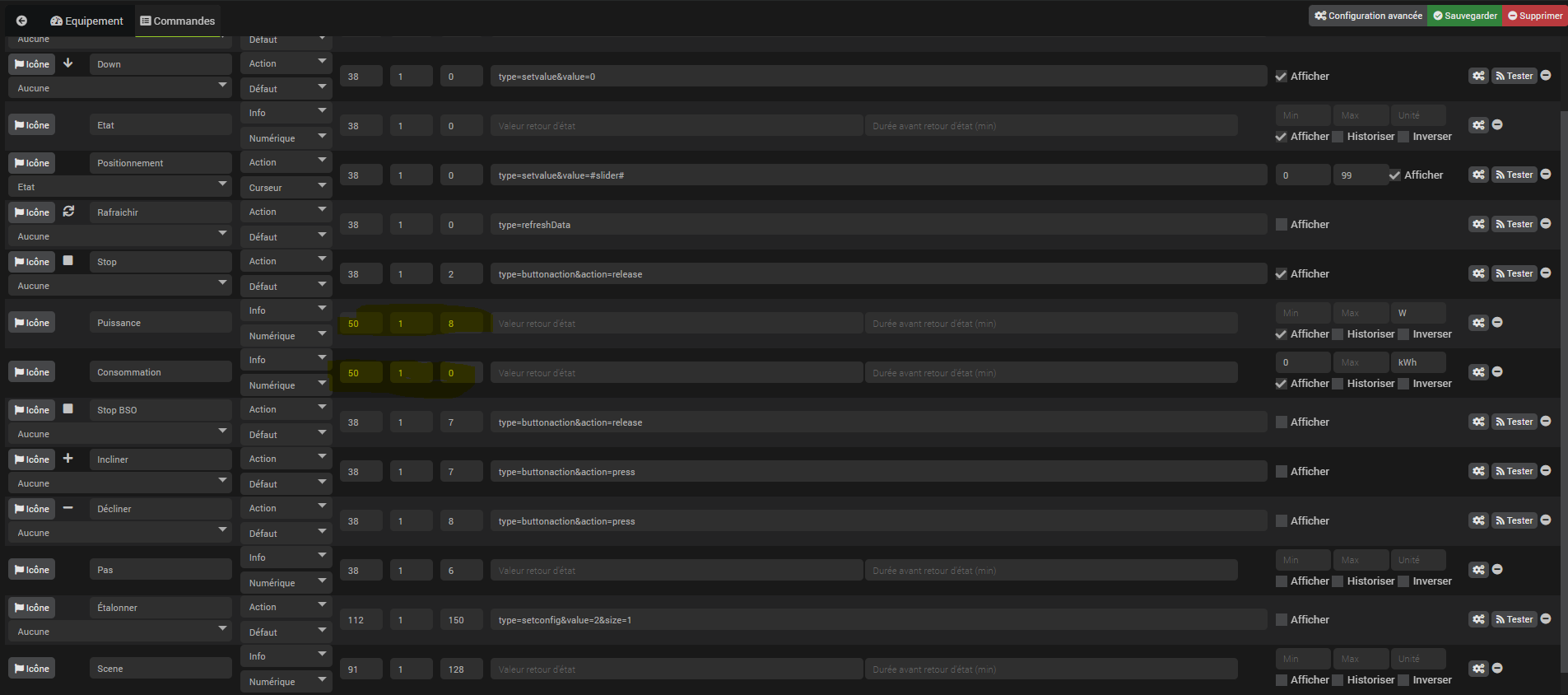The image size is (1568, 695).
Task: Enable Historiser for the Puissance command
Action: pos(1338,334)
